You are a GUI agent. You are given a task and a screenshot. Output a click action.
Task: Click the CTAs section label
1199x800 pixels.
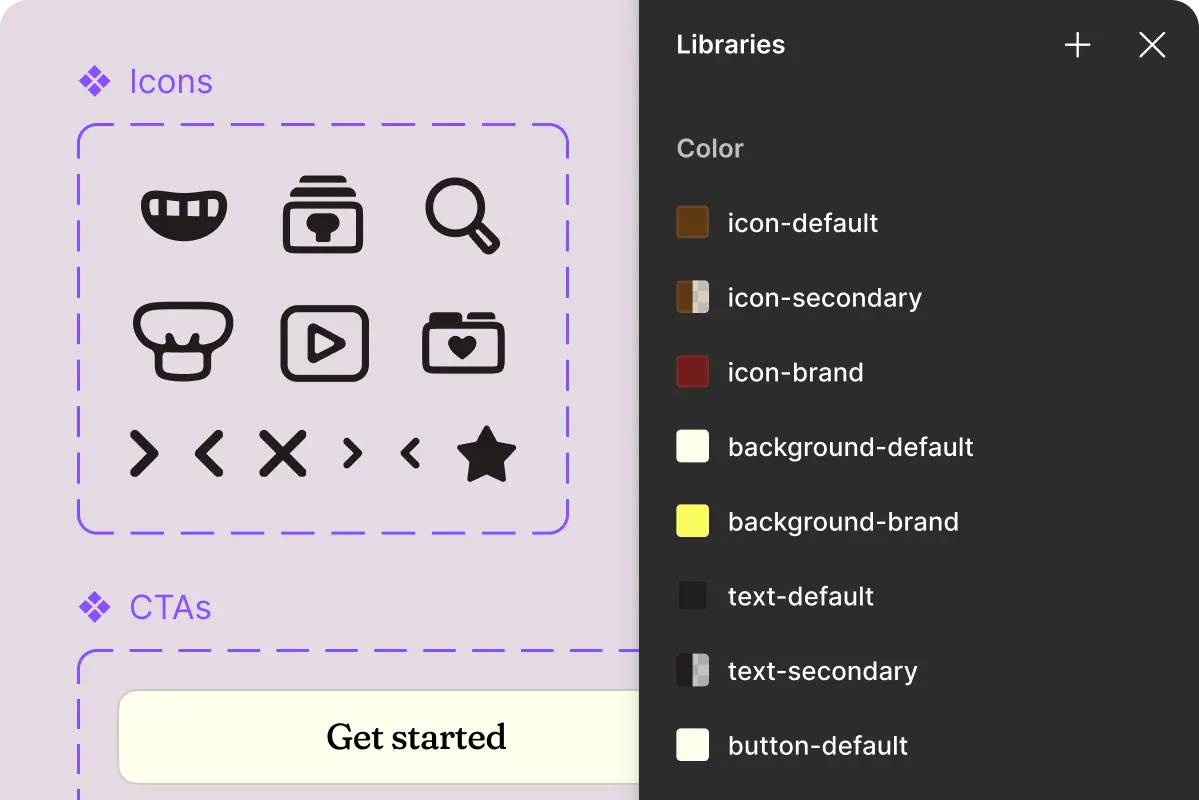click(170, 607)
